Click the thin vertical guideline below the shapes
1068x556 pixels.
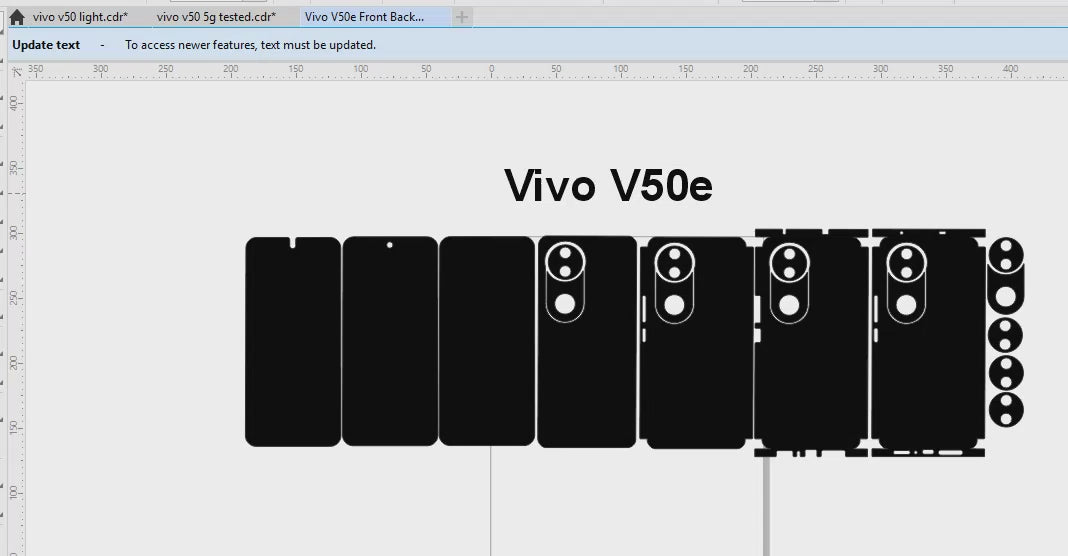coord(491,500)
